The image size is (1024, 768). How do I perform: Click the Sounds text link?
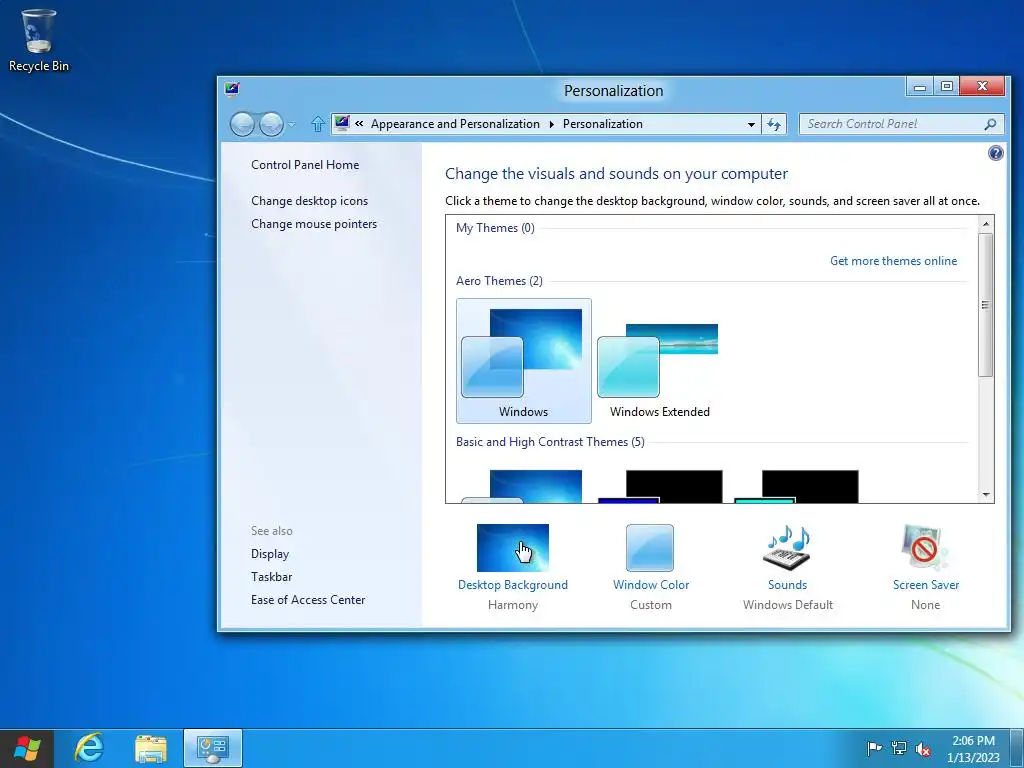coord(788,584)
